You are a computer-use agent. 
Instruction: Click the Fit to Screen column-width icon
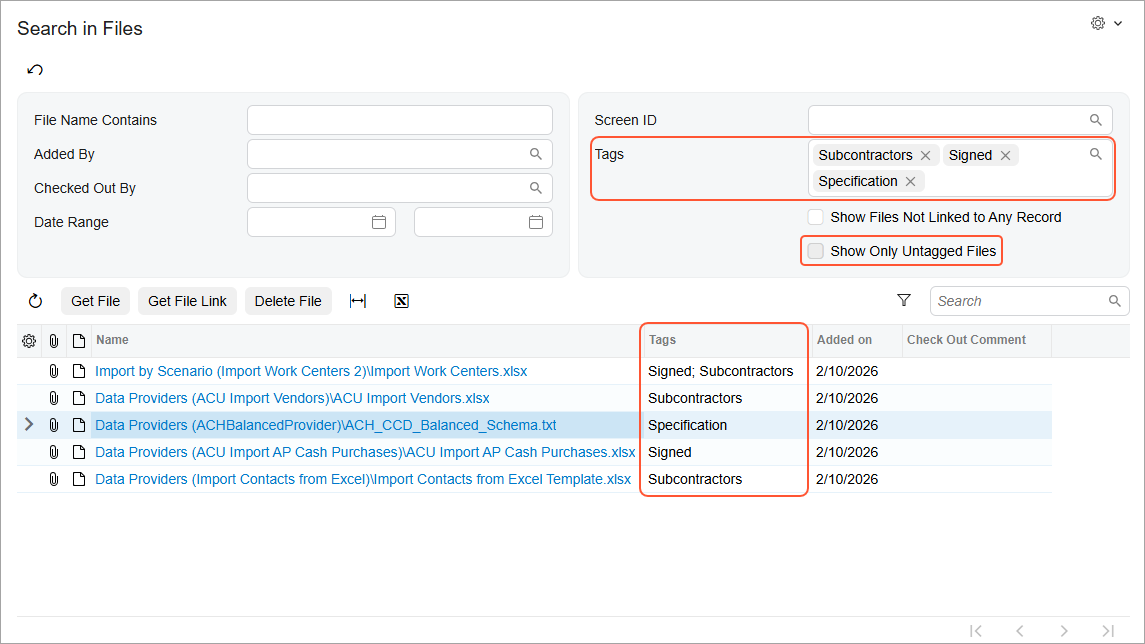coord(358,301)
